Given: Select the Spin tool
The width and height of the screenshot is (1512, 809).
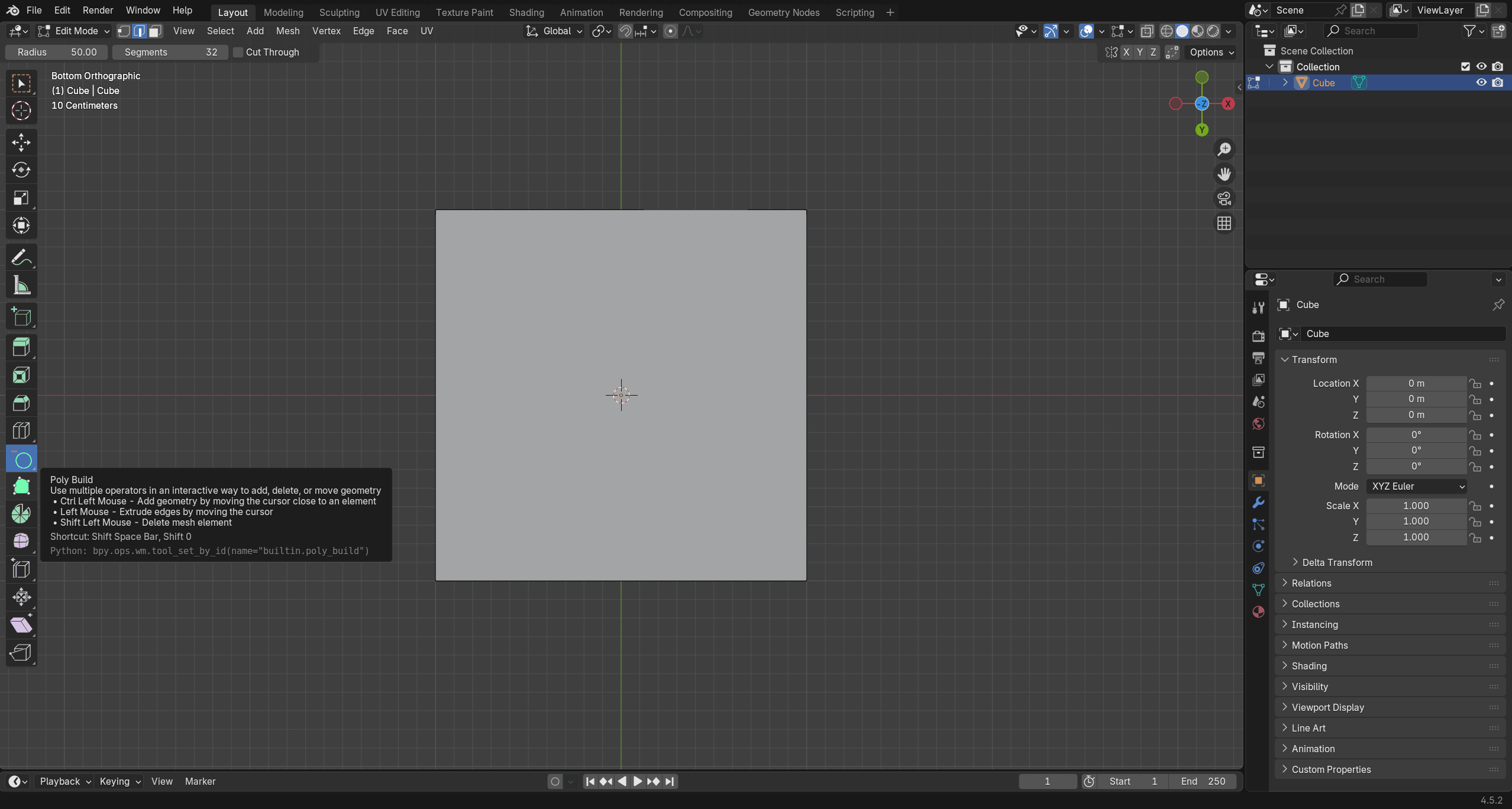Looking at the screenshot, I should click(21, 514).
